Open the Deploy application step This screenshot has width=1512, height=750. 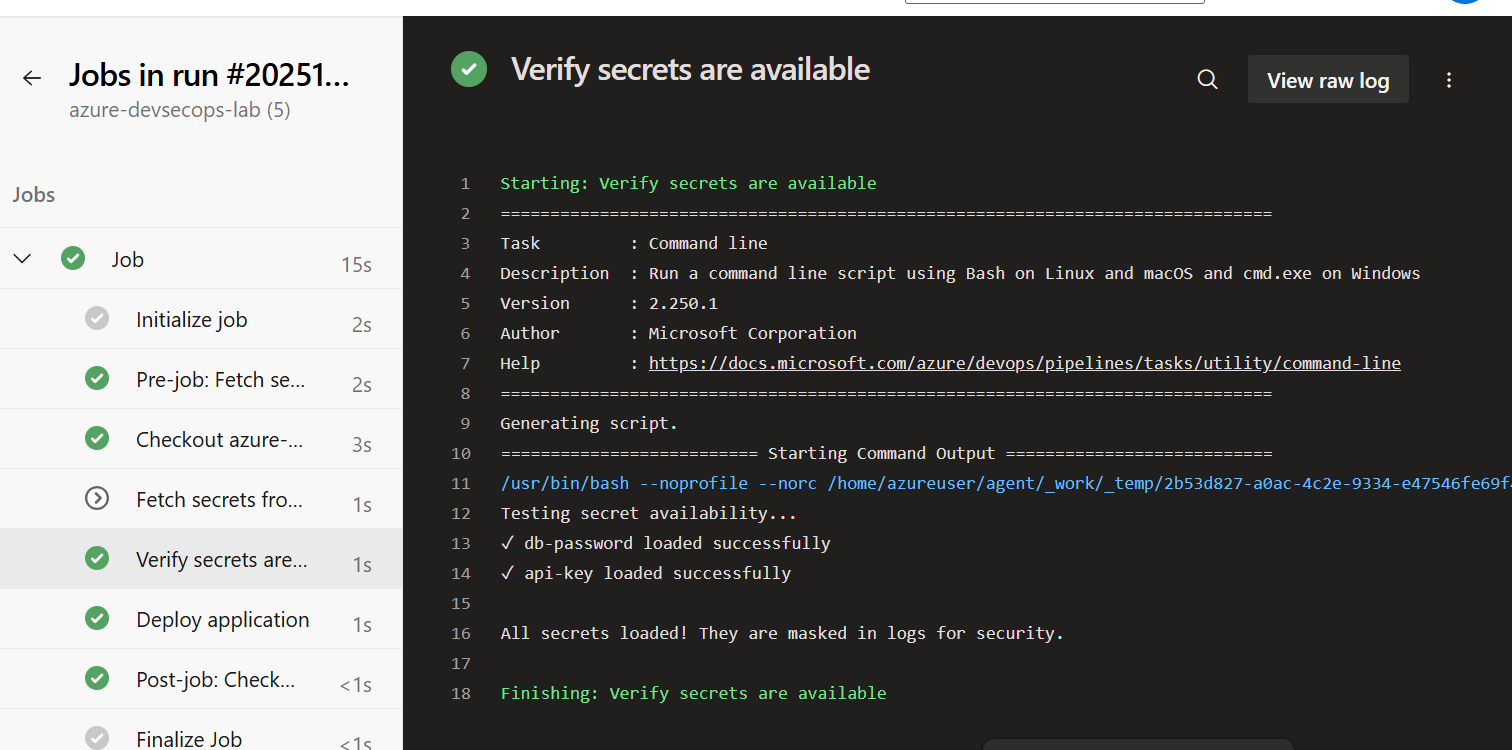coord(222,620)
